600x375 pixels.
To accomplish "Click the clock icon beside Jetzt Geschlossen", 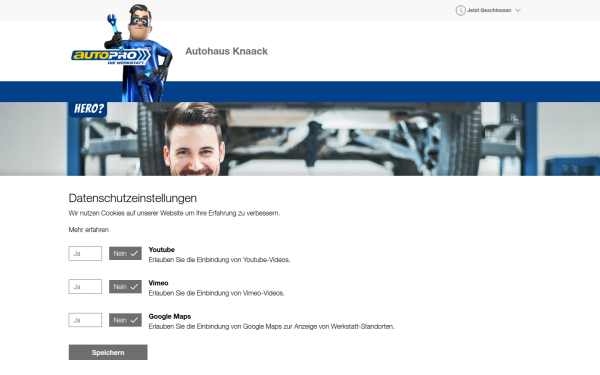I will pos(460,10).
